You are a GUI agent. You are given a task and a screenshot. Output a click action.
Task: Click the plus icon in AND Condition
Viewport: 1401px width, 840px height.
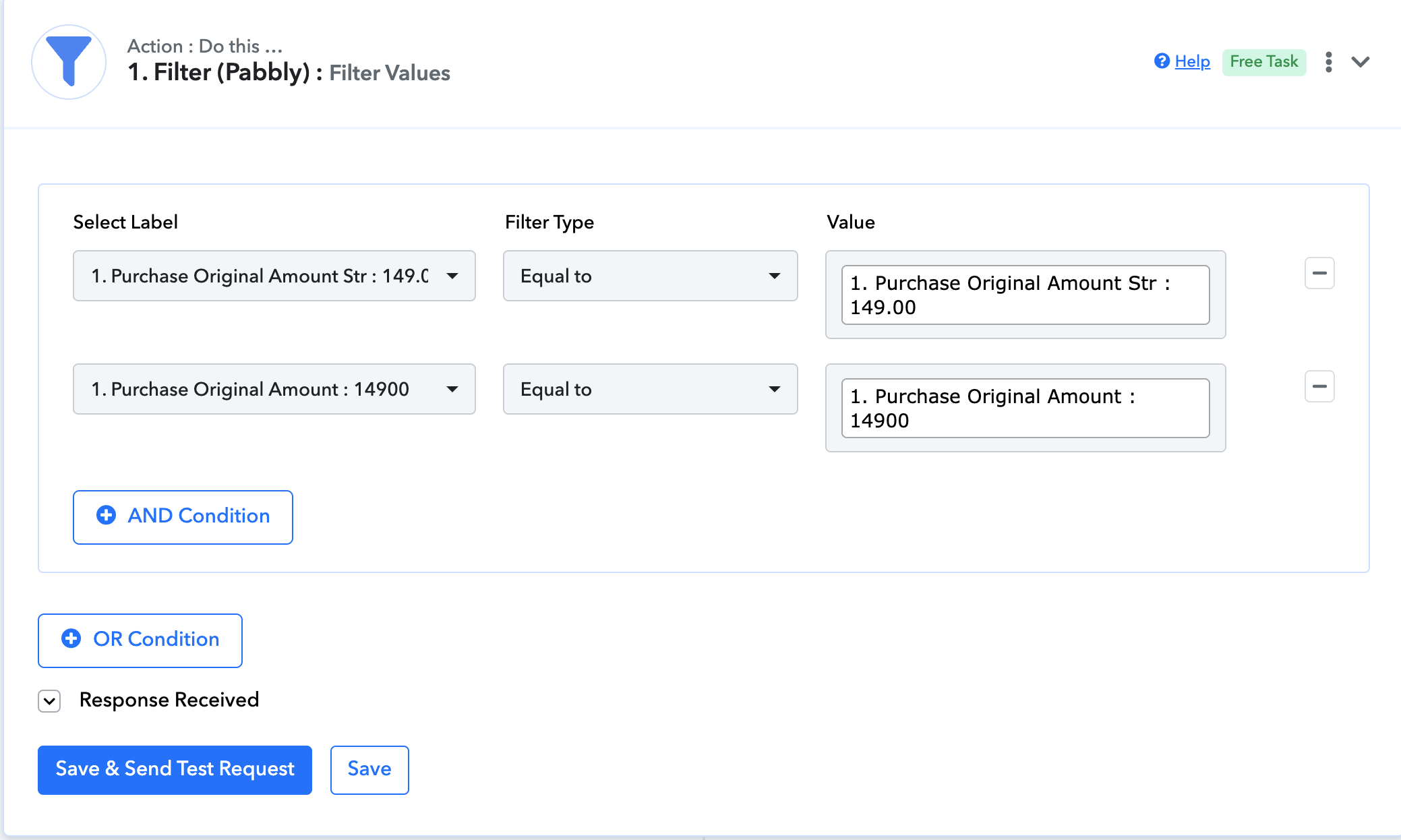(x=106, y=515)
